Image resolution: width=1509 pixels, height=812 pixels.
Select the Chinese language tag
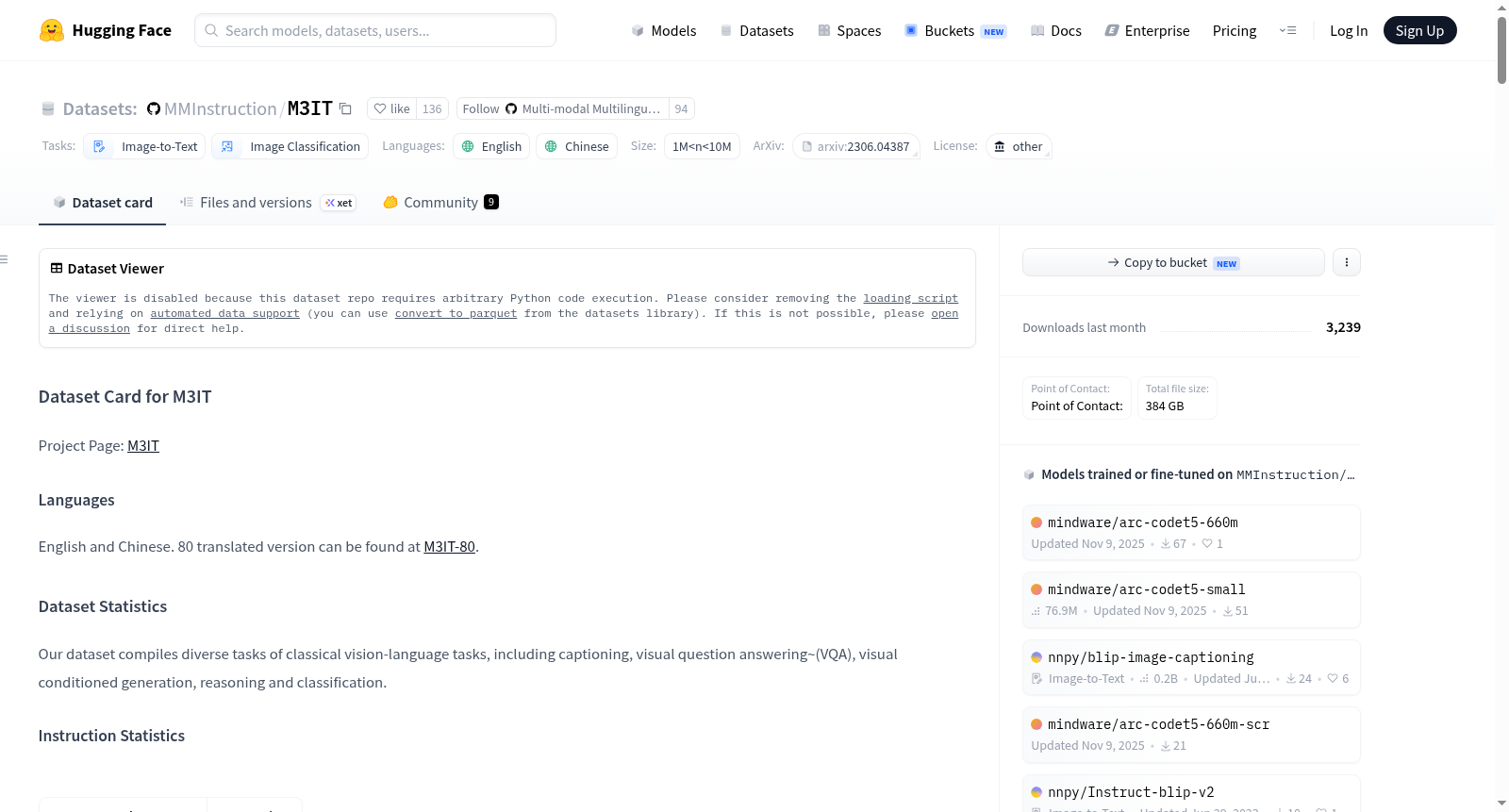(576, 146)
